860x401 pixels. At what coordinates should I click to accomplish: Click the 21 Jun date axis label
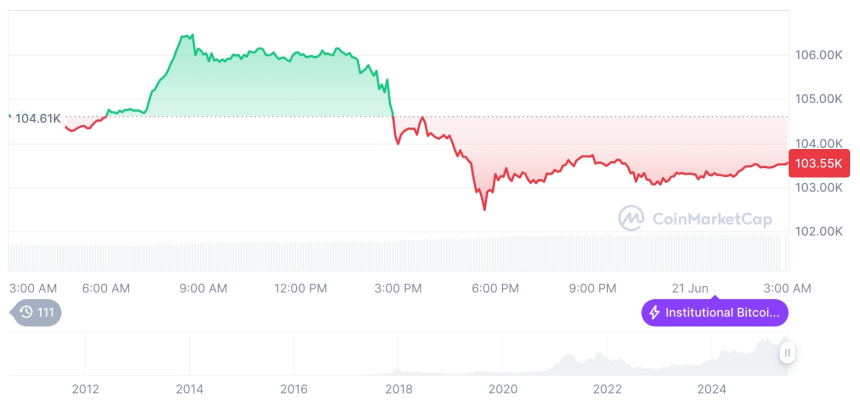[690, 289]
